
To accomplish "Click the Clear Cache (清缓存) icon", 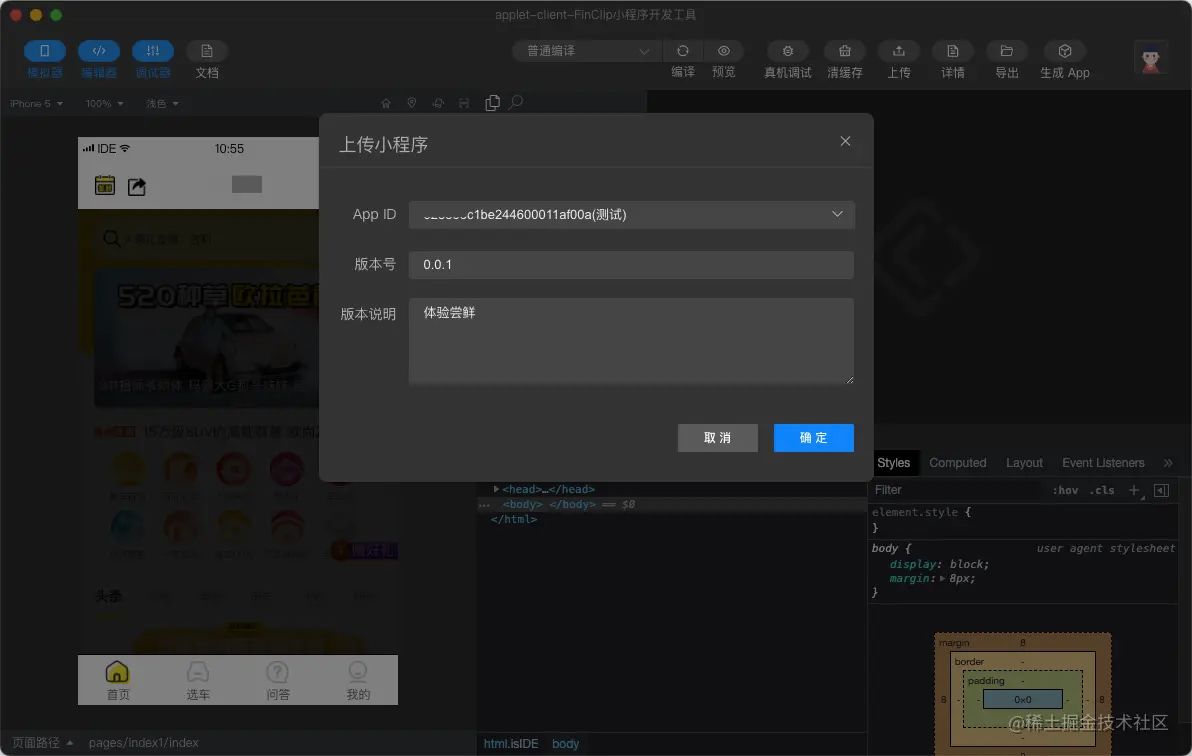I will click(x=844, y=51).
